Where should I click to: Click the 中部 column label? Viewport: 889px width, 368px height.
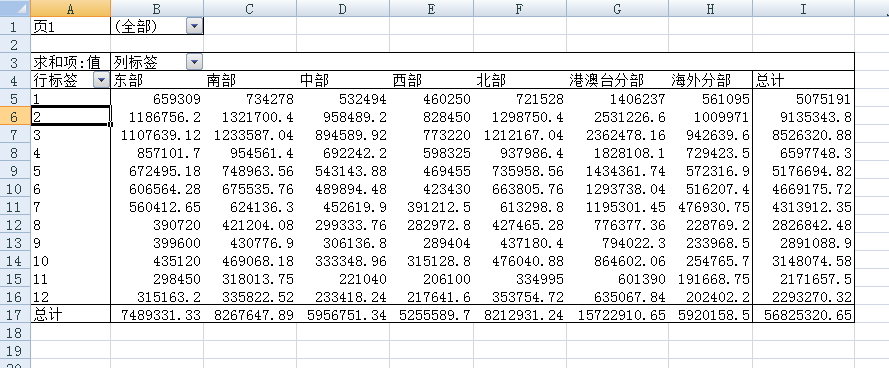point(343,81)
